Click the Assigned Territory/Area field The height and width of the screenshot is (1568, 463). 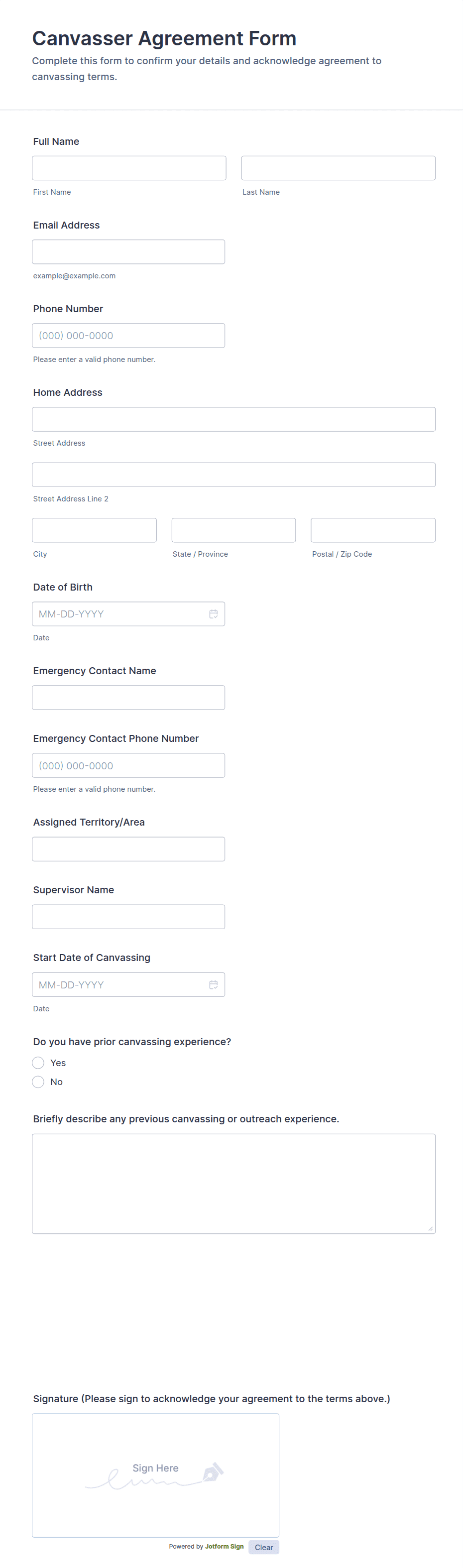[x=128, y=849]
